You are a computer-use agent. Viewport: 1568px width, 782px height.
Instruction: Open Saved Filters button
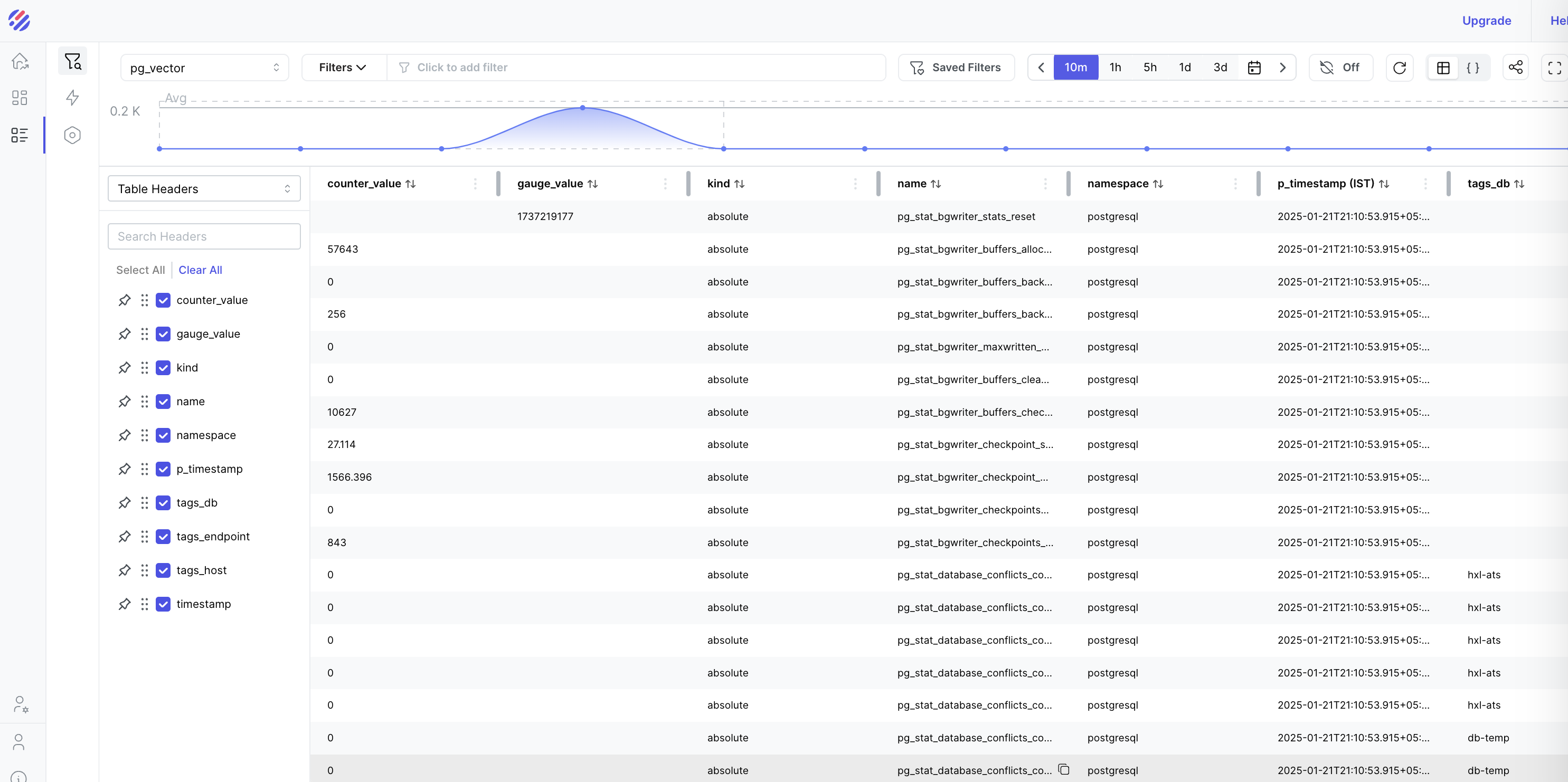pyautogui.click(x=956, y=68)
